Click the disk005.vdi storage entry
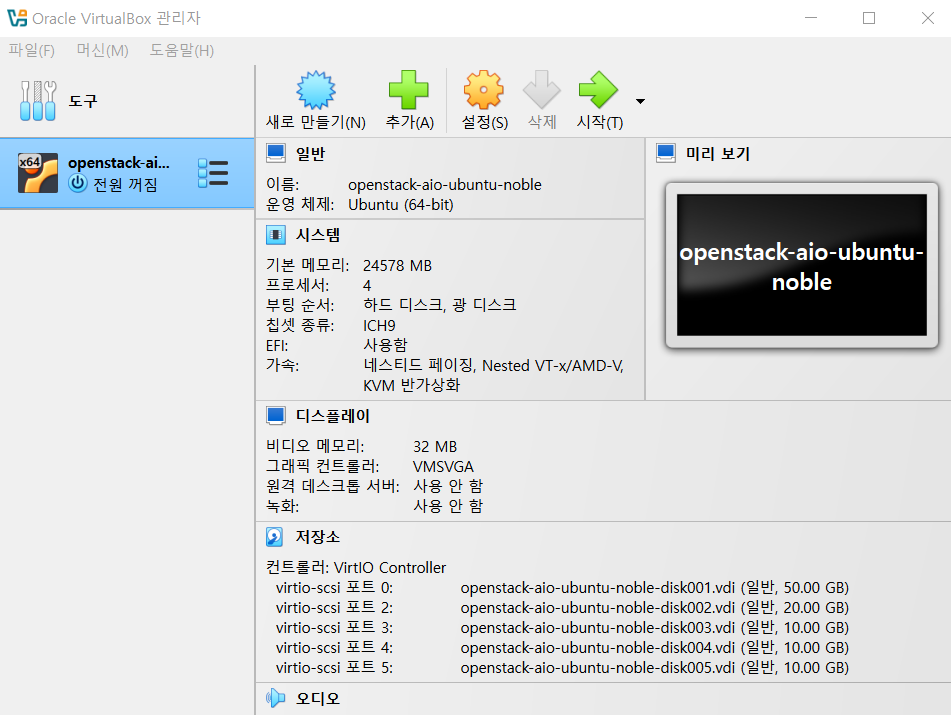The width and height of the screenshot is (951, 715). point(654,668)
